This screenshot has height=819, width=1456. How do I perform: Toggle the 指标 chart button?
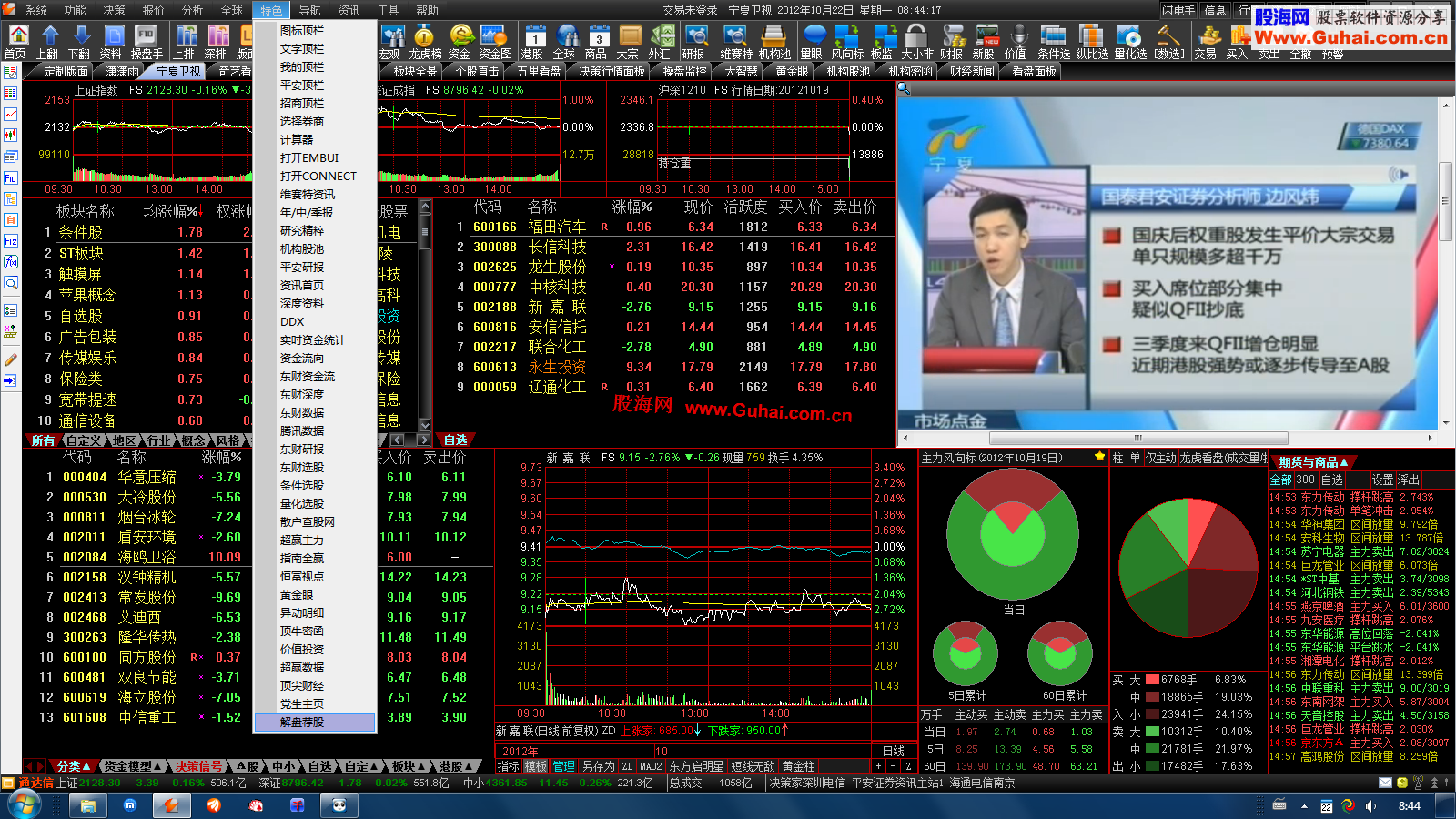508,766
